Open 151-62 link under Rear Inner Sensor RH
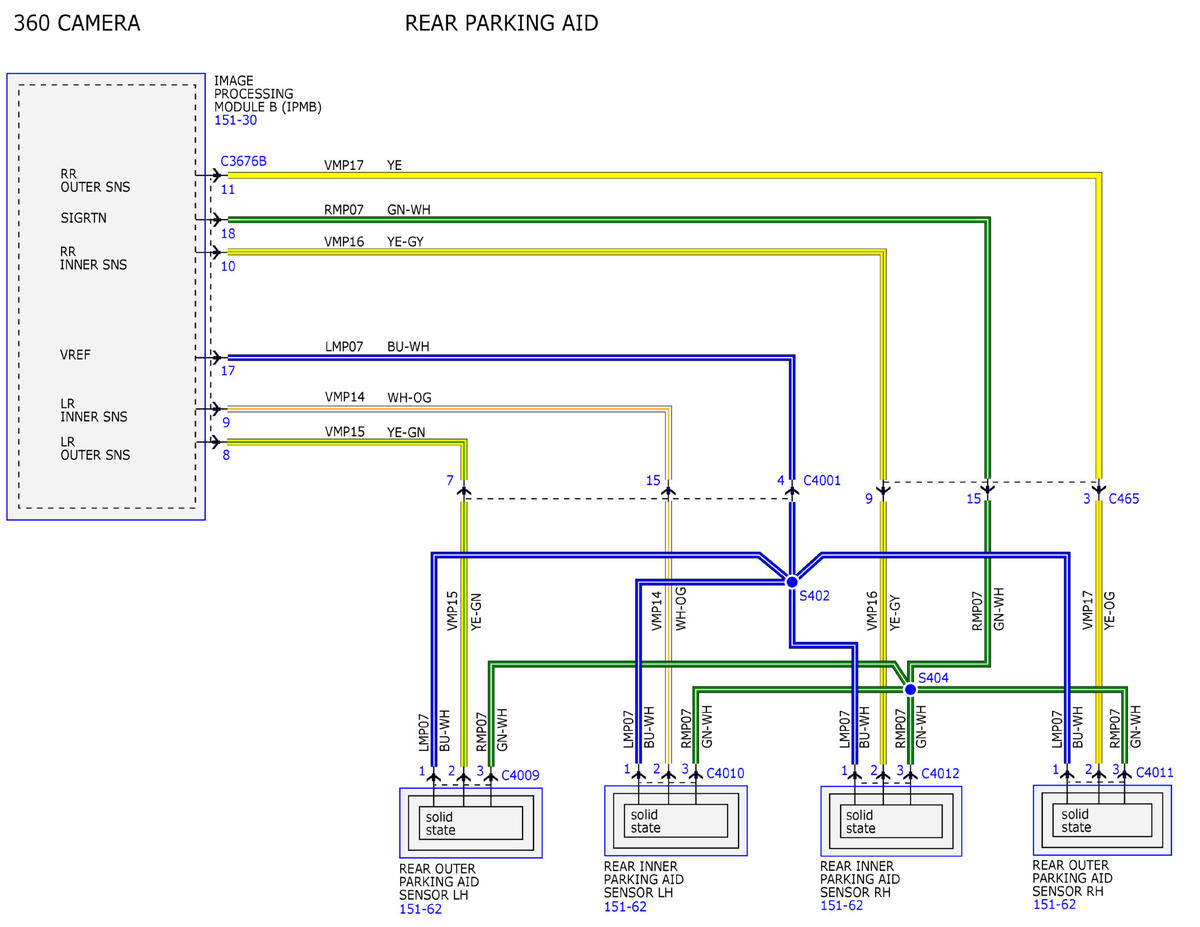The height and width of the screenshot is (927, 1200). 841,905
